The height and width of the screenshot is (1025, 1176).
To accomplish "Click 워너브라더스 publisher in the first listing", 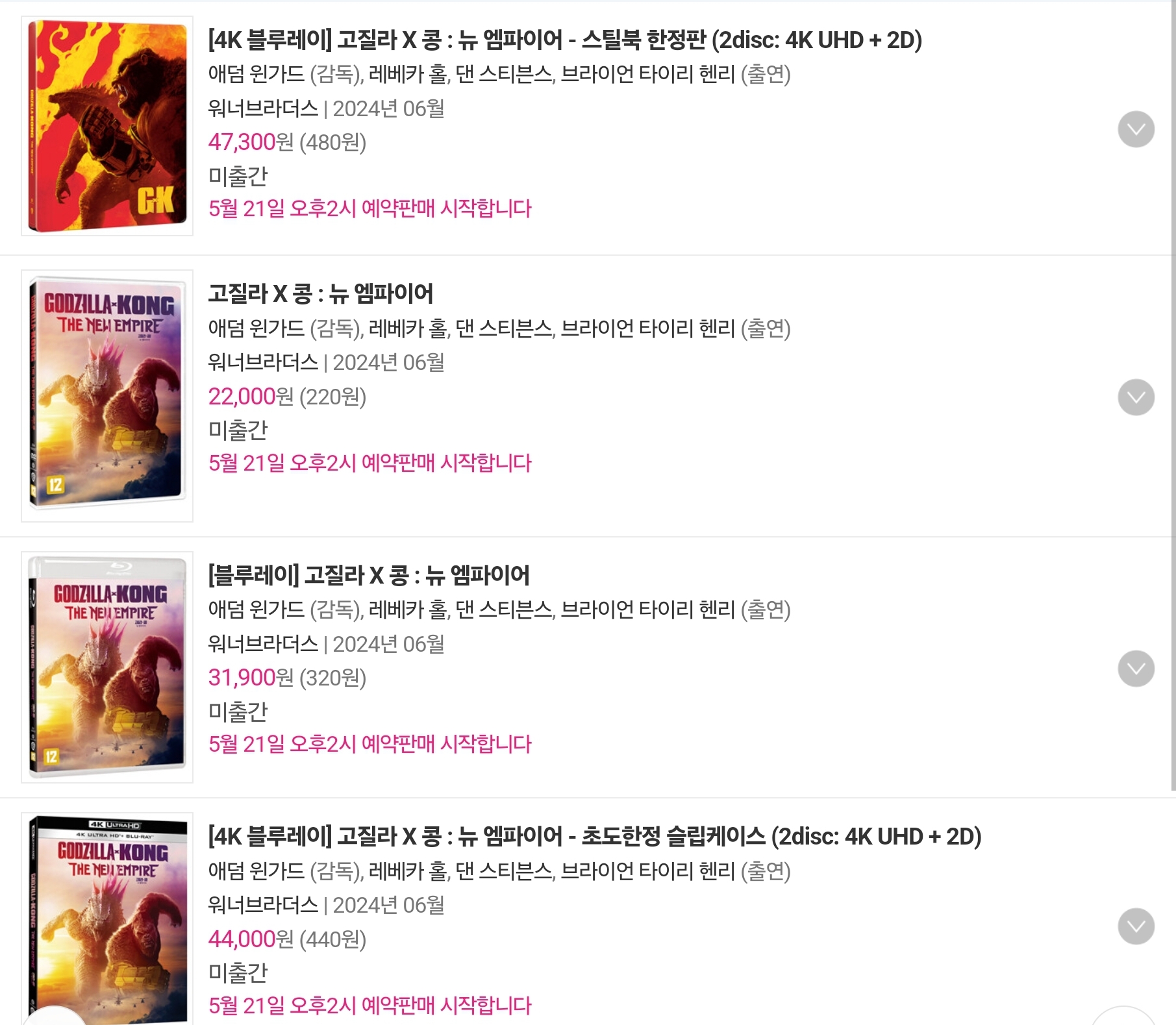I will [263, 108].
